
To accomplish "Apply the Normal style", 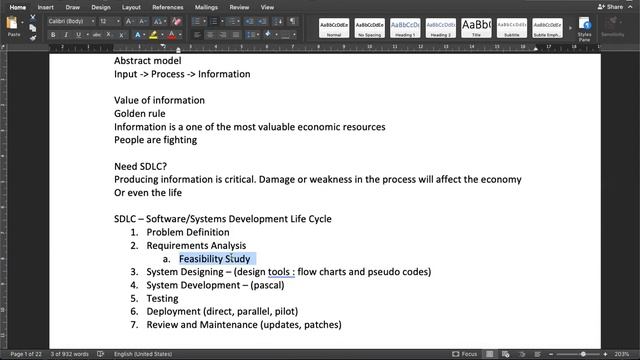I will pos(334,28).
